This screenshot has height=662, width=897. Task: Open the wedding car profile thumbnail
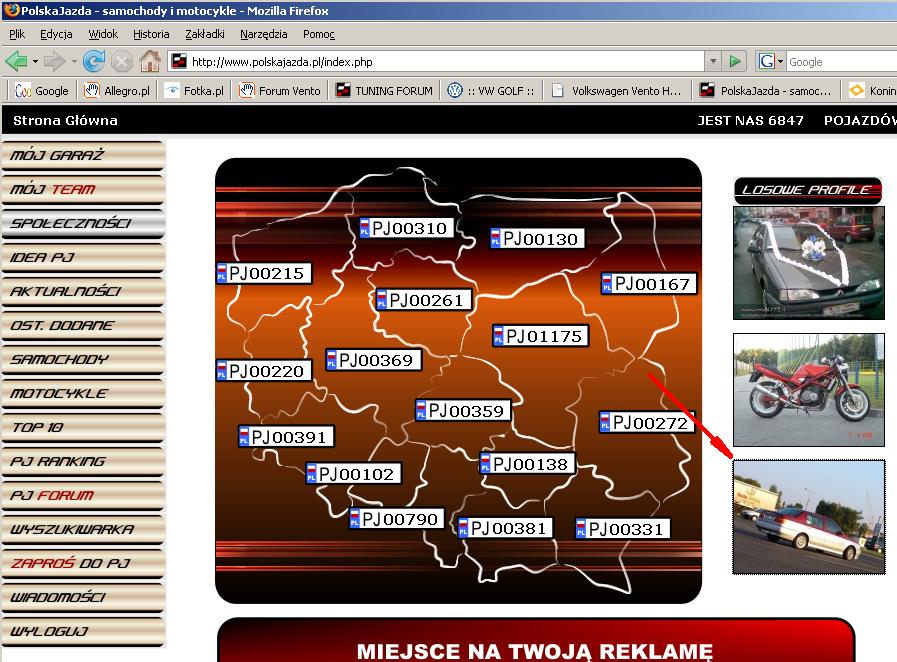pyautogui.click(x=808, y=263)
